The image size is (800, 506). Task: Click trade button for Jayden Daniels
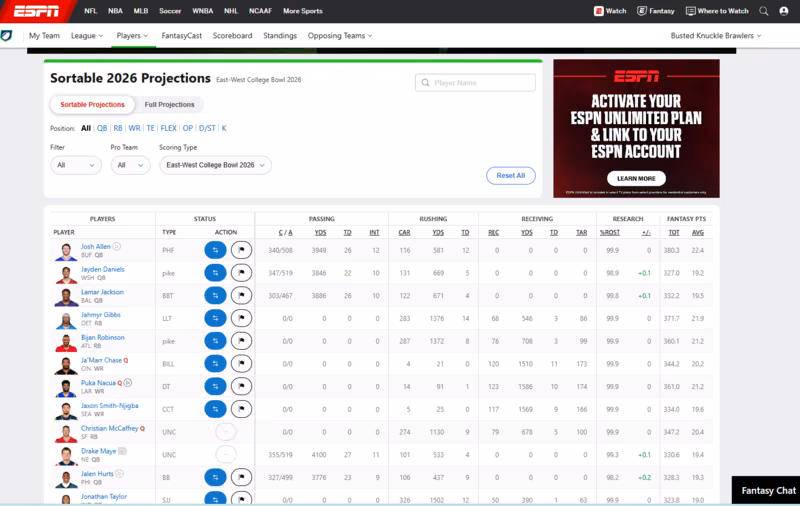(215, 273)
